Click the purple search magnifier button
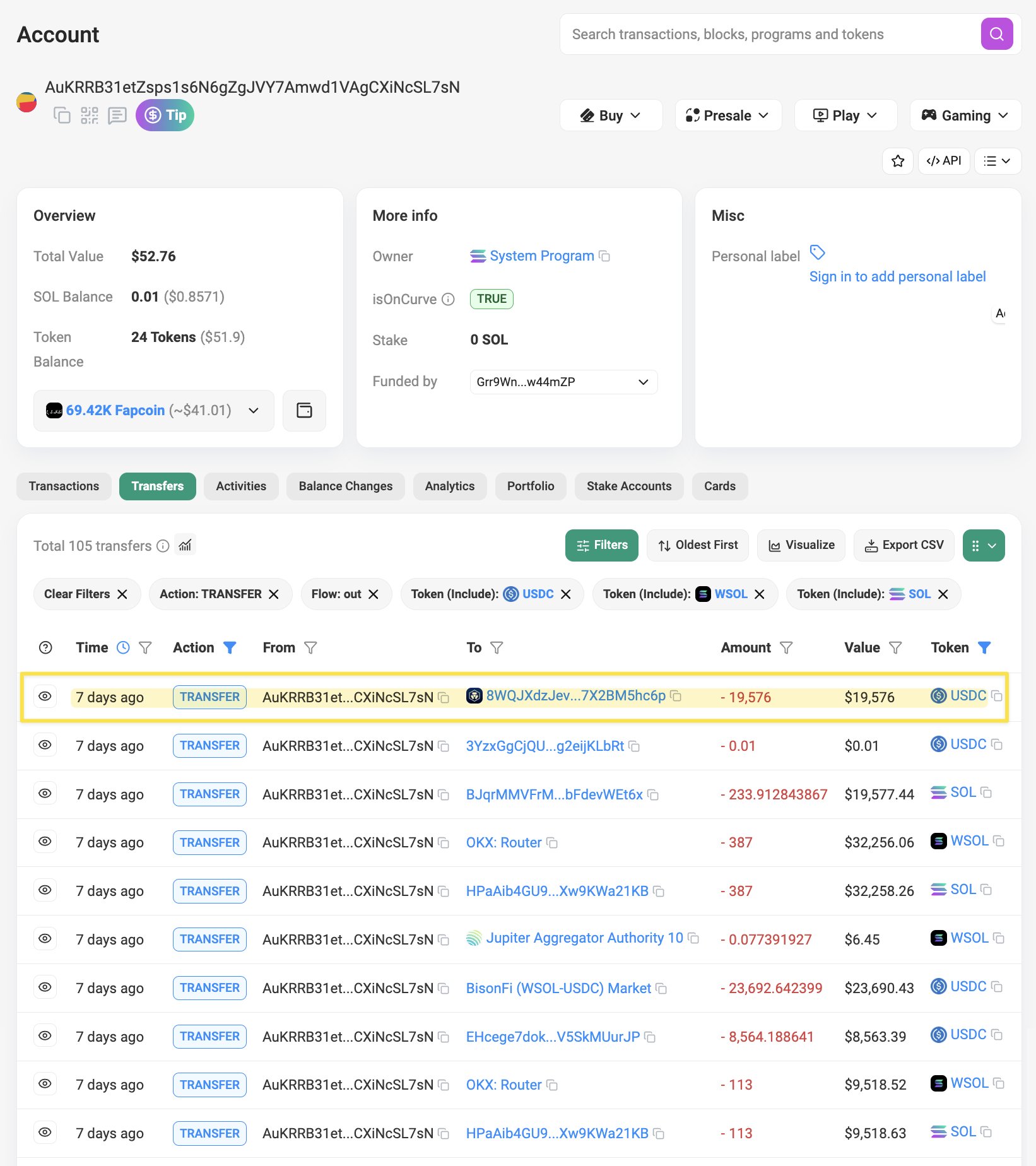 click(996, 34)
